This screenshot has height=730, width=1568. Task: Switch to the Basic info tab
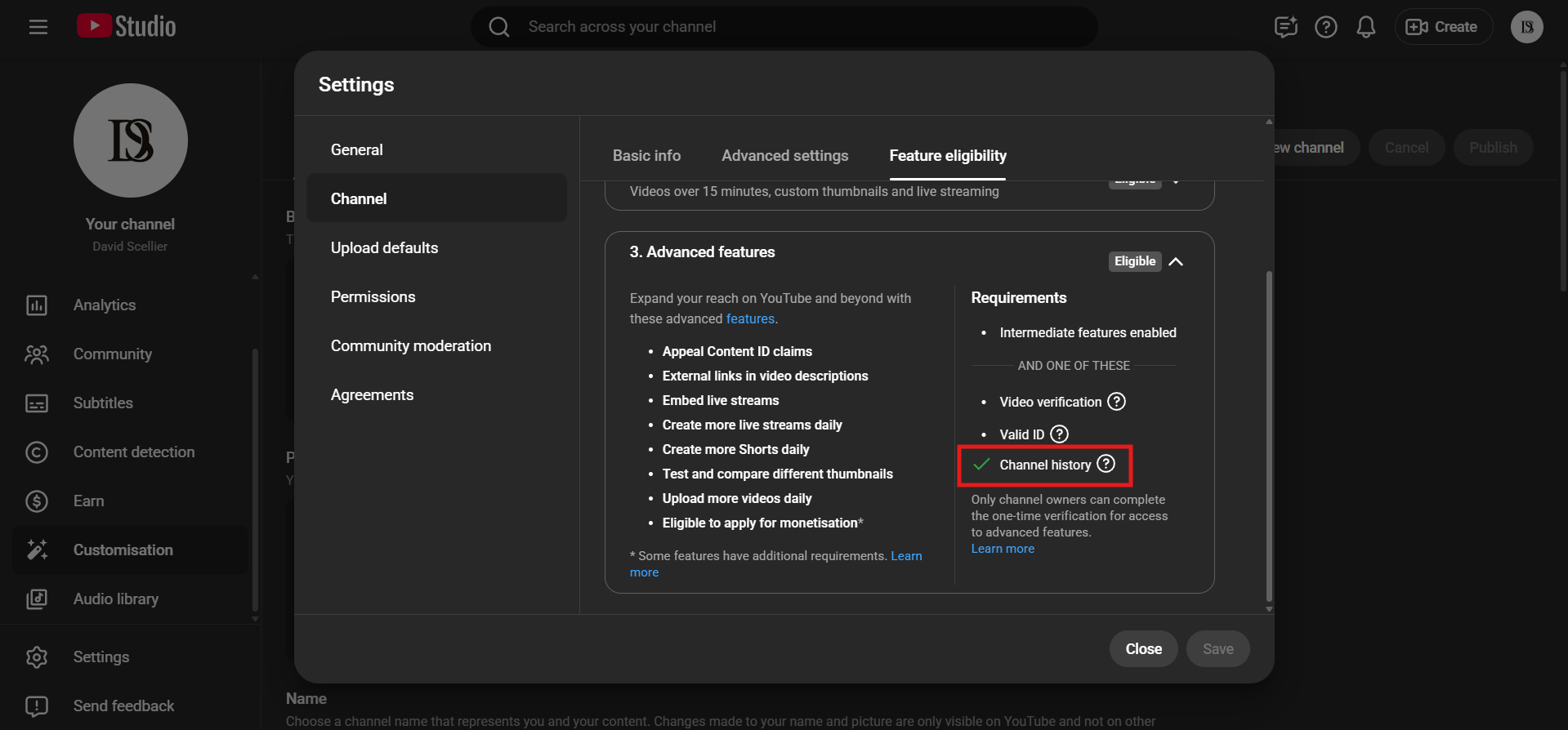(x=646, y=156)
